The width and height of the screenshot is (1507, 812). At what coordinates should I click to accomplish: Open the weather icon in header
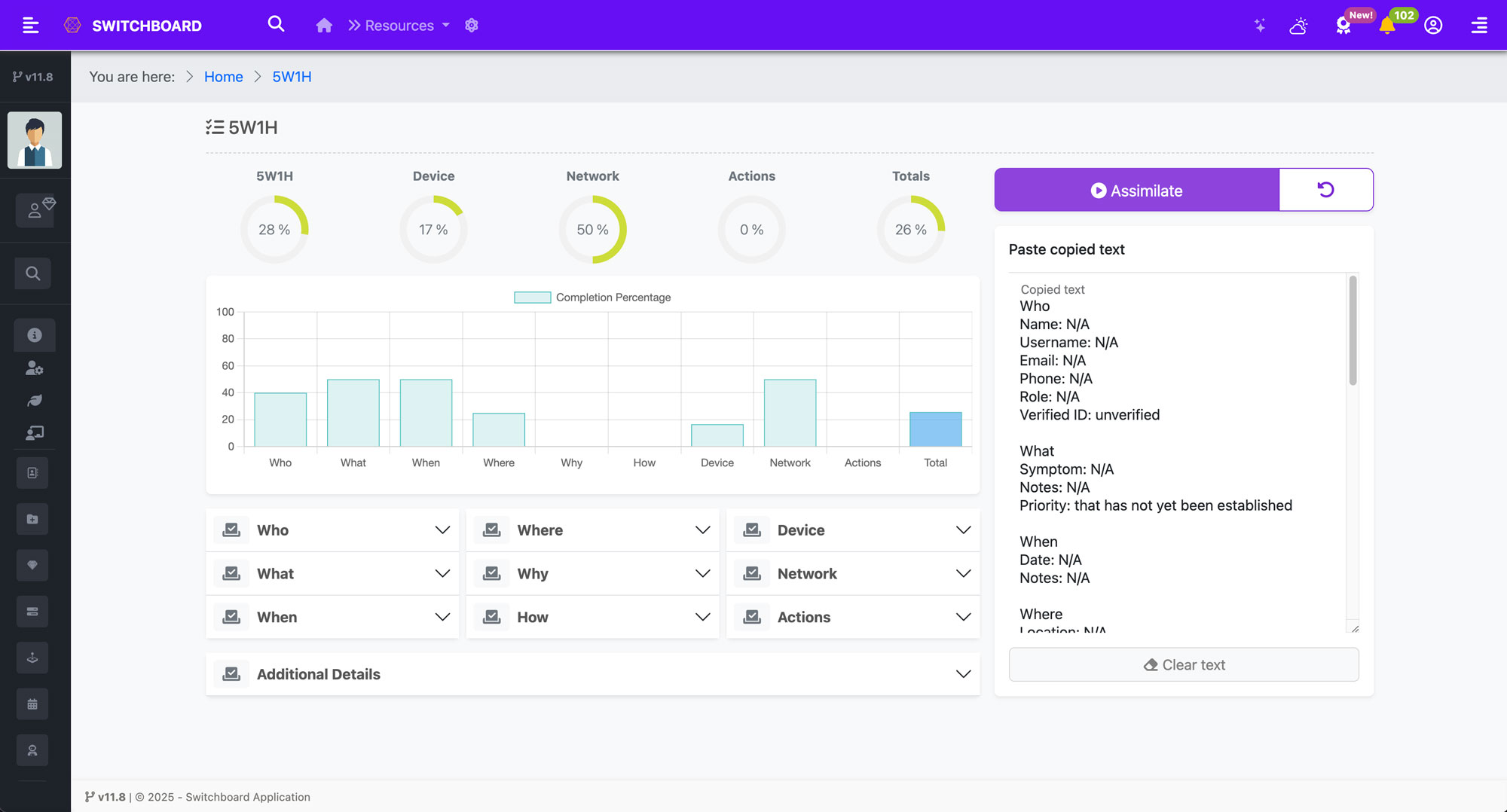click(x=1298, y=26)
